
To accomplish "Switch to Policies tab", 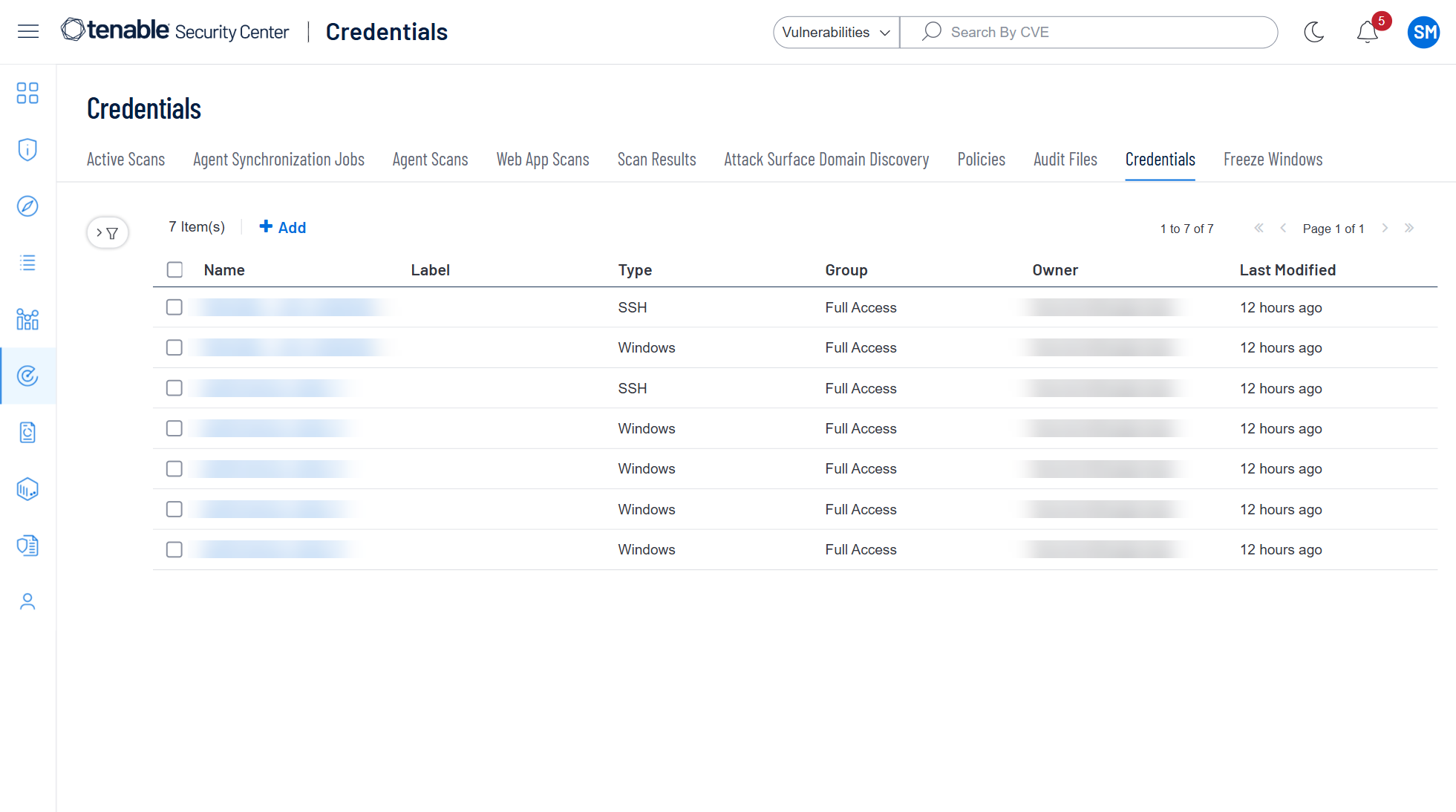I will (x=981, y=160).
